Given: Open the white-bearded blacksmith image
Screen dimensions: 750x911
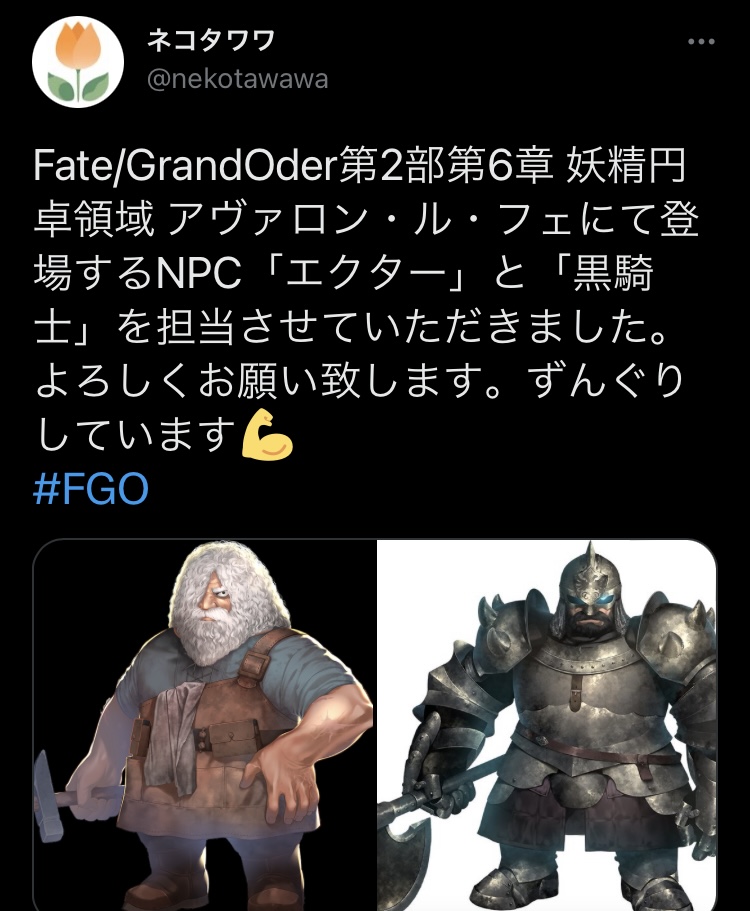Looking at the screenshot, I should [204, 725].
